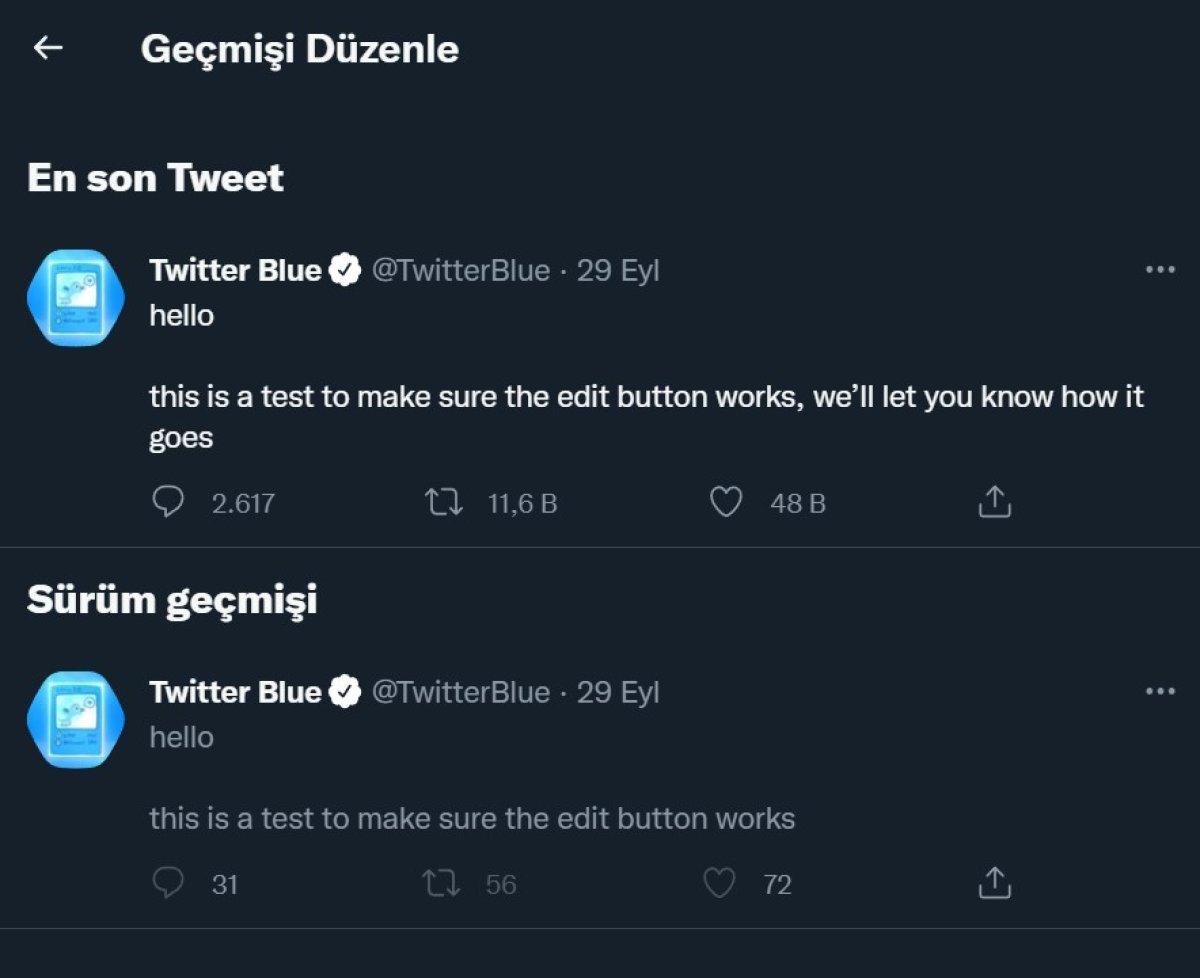Click the reply icon showing 31 replies
Viewport: 1200px width, 978px height.
(x=169, y=884)
